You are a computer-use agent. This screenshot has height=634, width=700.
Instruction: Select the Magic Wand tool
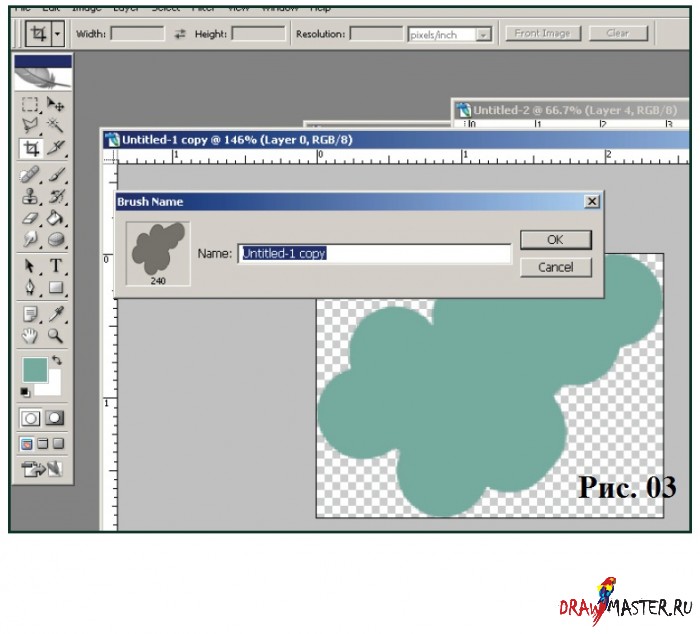(56, 125)
